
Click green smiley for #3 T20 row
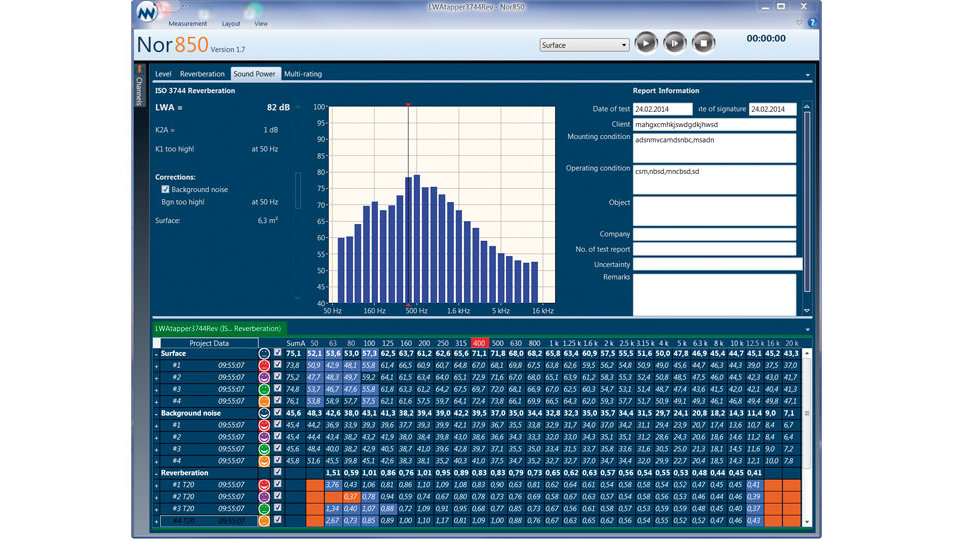[264, 508]
